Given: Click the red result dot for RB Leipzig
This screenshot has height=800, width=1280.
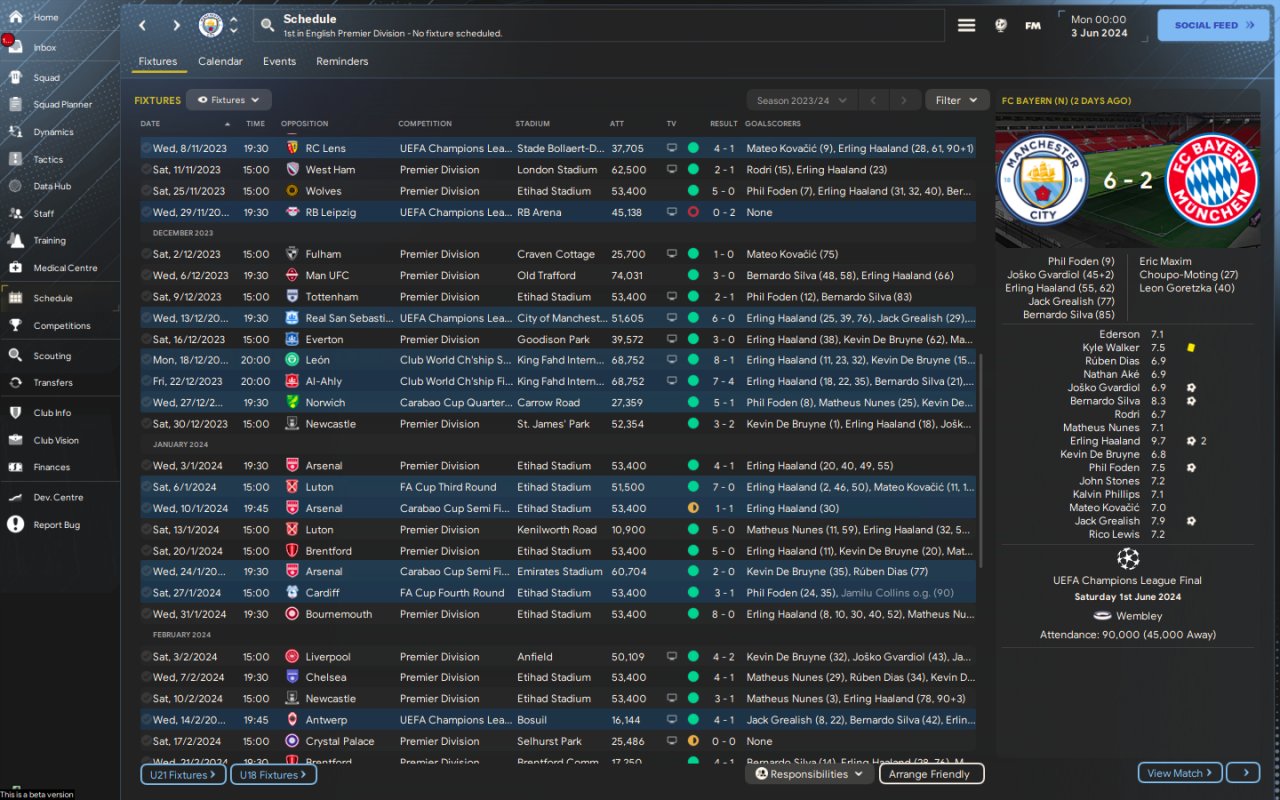Looking at the screenshot, I should pyautogui.click(x=693, y=212).
